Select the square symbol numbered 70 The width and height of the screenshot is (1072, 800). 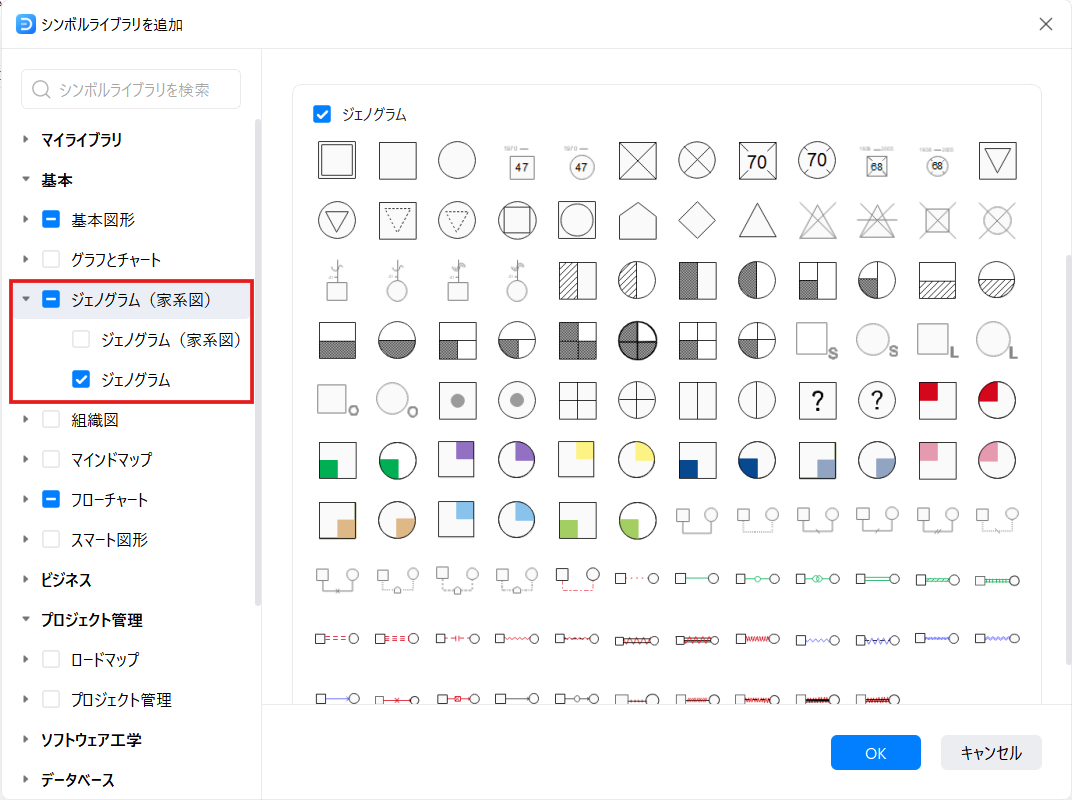757,160
